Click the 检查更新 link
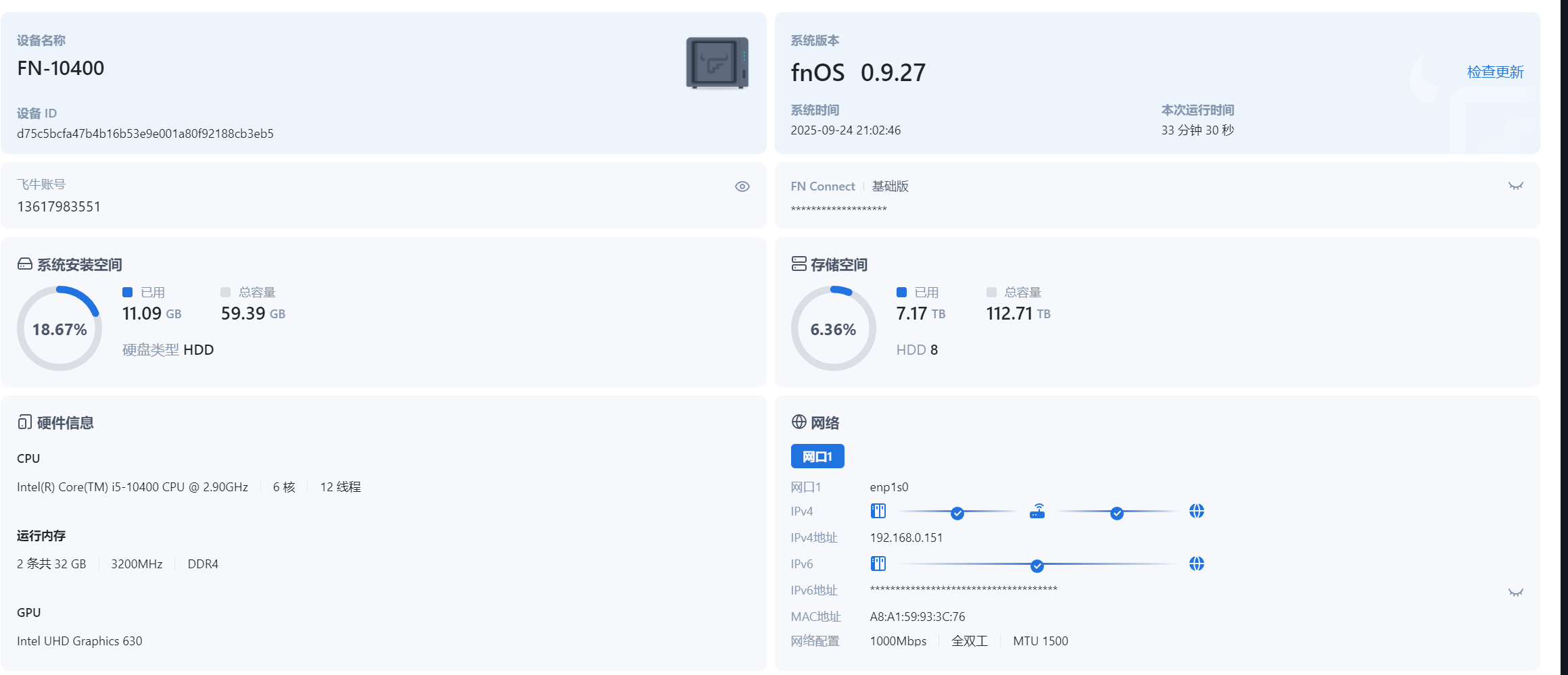1568x675 pixels. (x=1495, y=72)
